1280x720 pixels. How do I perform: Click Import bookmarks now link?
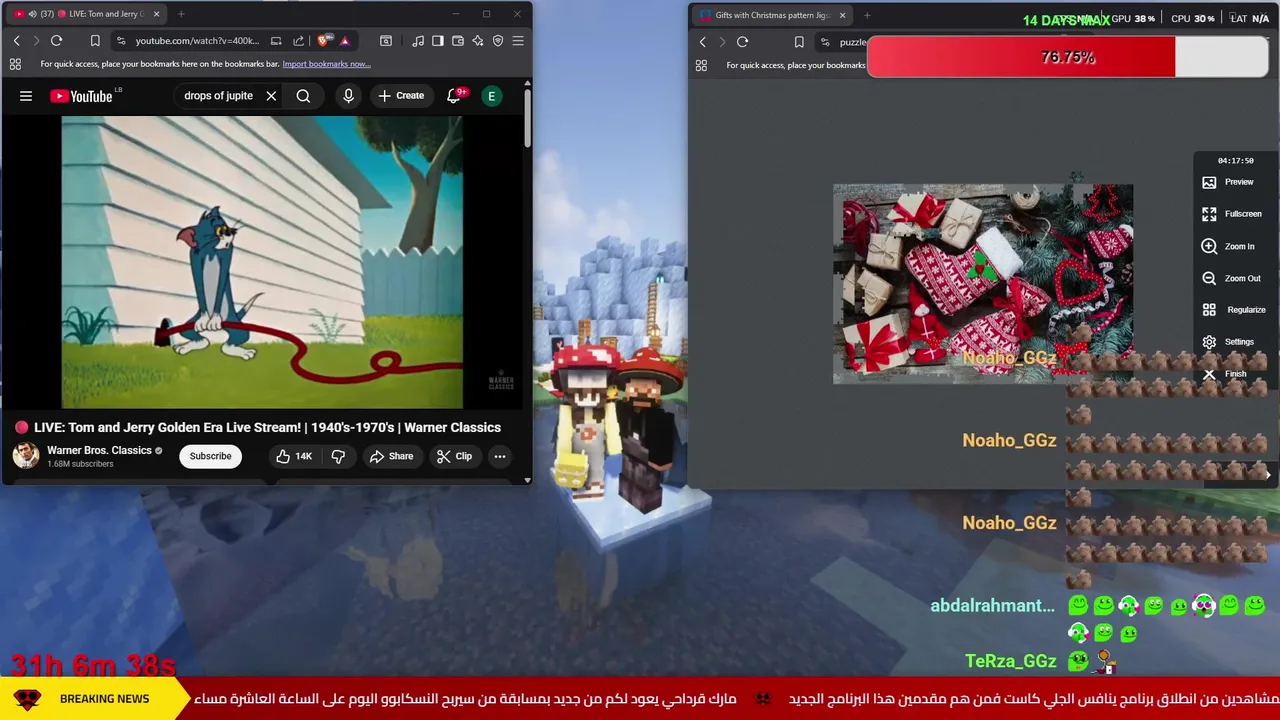(x=326, y=64)
